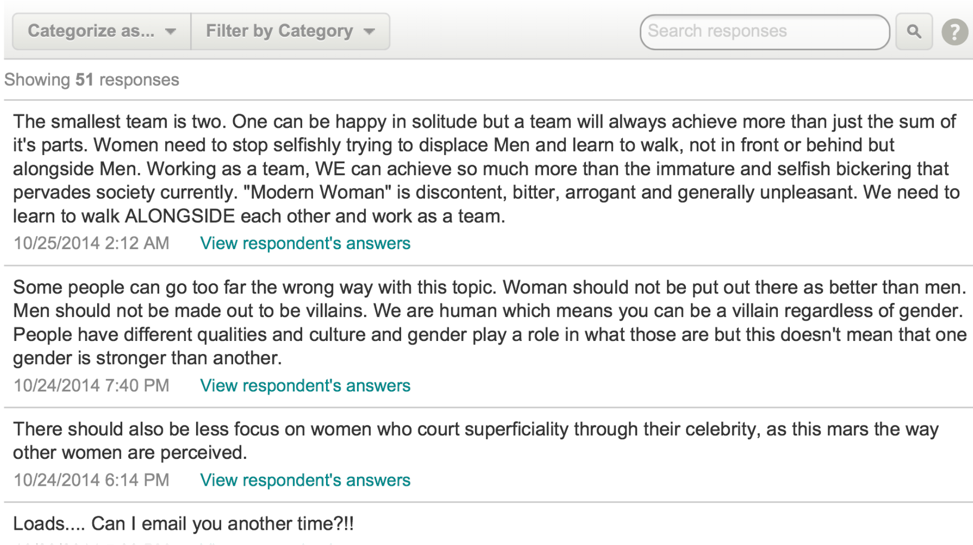
Task: View respondent's answers for the 7:40 PM response
Action: (305, 385)
